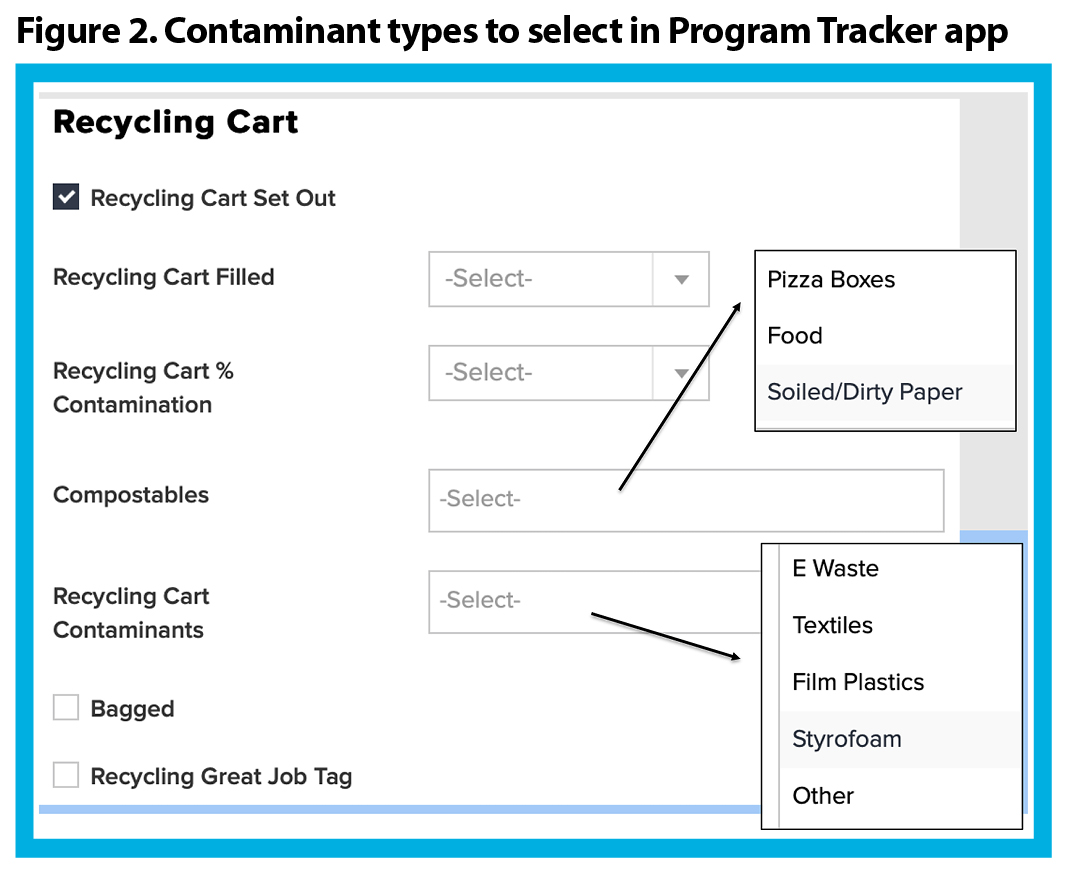Open the Recycling Cart Filled dropdown arrow

tap(681, 279)
